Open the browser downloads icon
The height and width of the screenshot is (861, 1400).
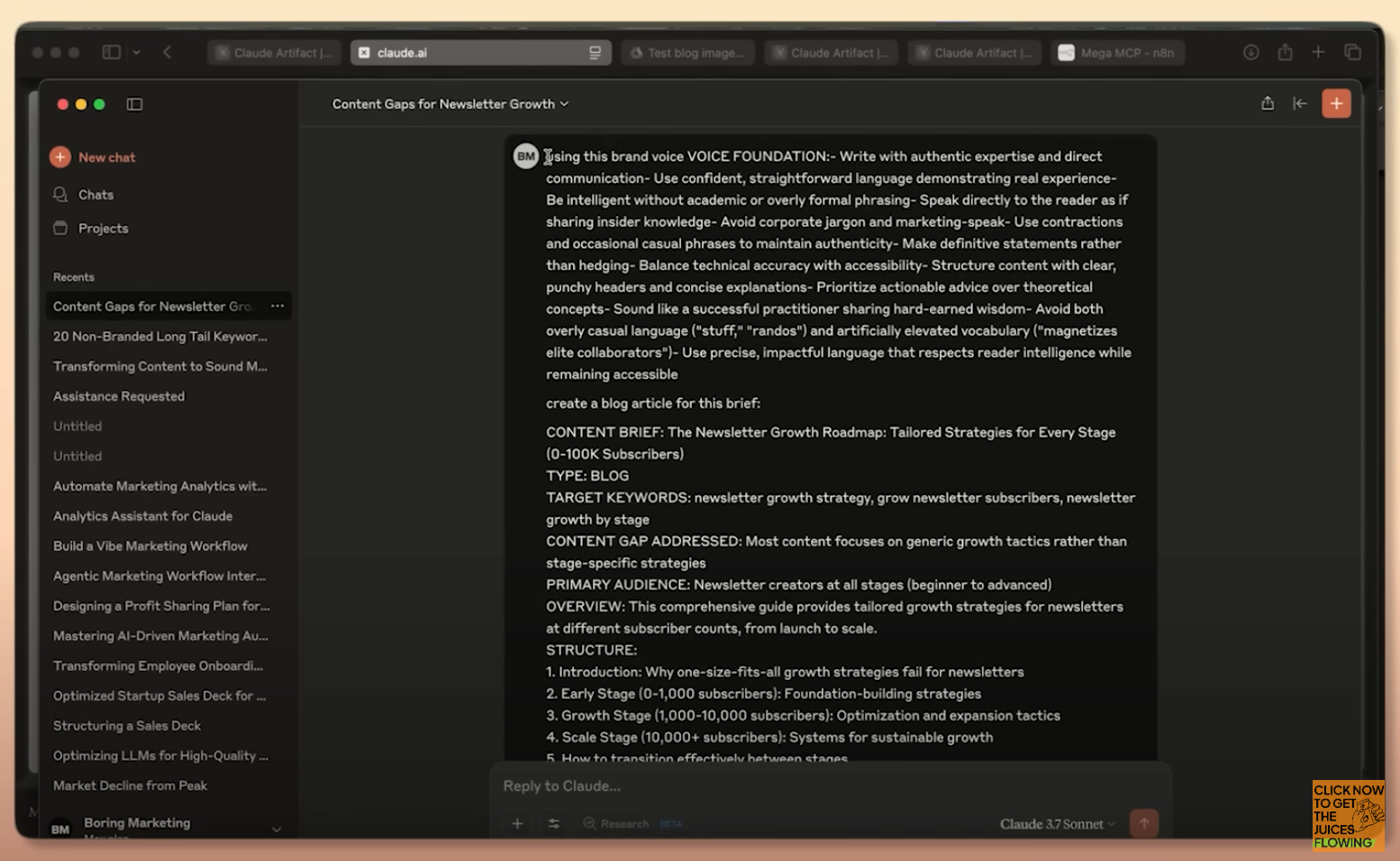tap(1251, 52)
